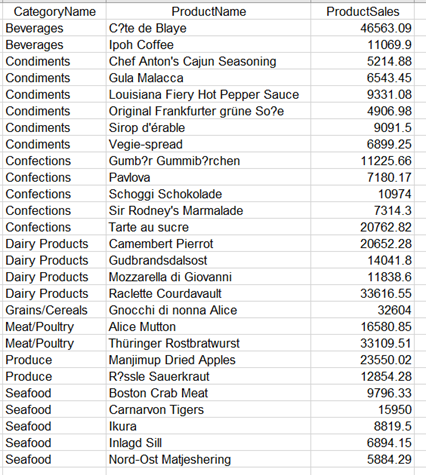Click the Alice Mutton cell
Viewport: 426px width, 475px height.
pos(208,327)
